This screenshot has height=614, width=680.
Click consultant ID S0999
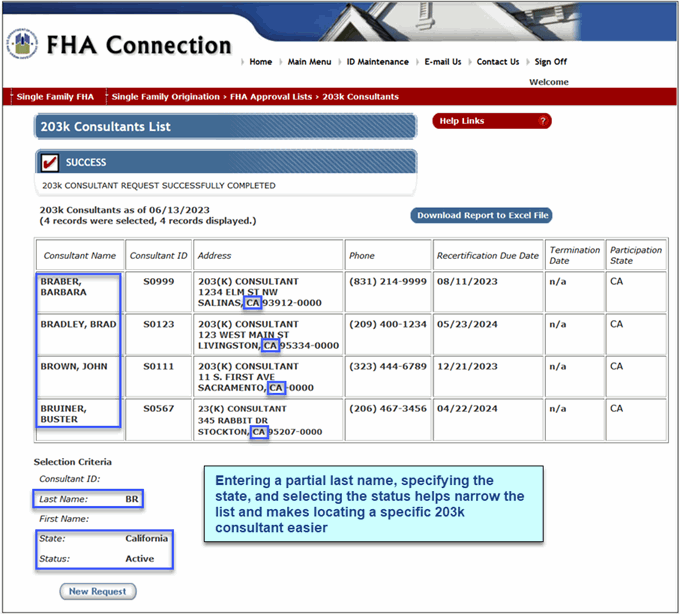[x=159, y=281]
